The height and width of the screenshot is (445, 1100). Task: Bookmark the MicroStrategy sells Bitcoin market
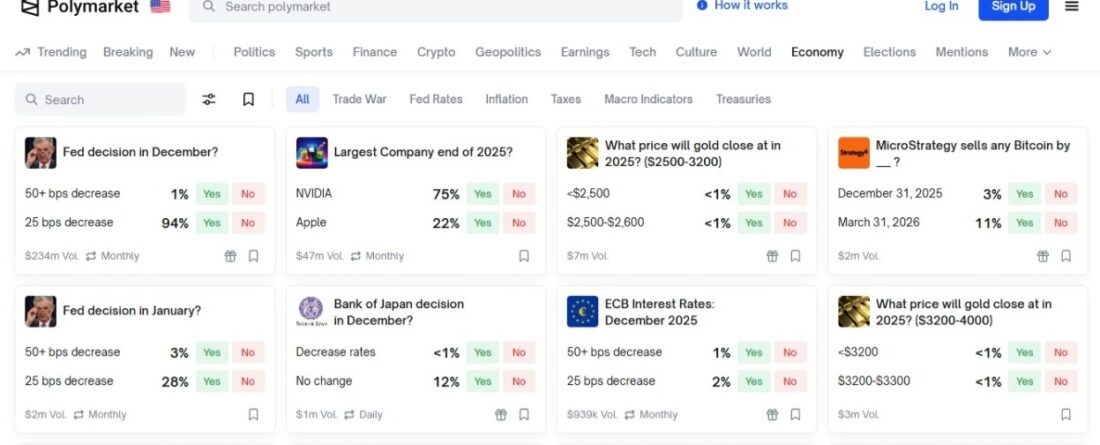tap(1066, 256)
